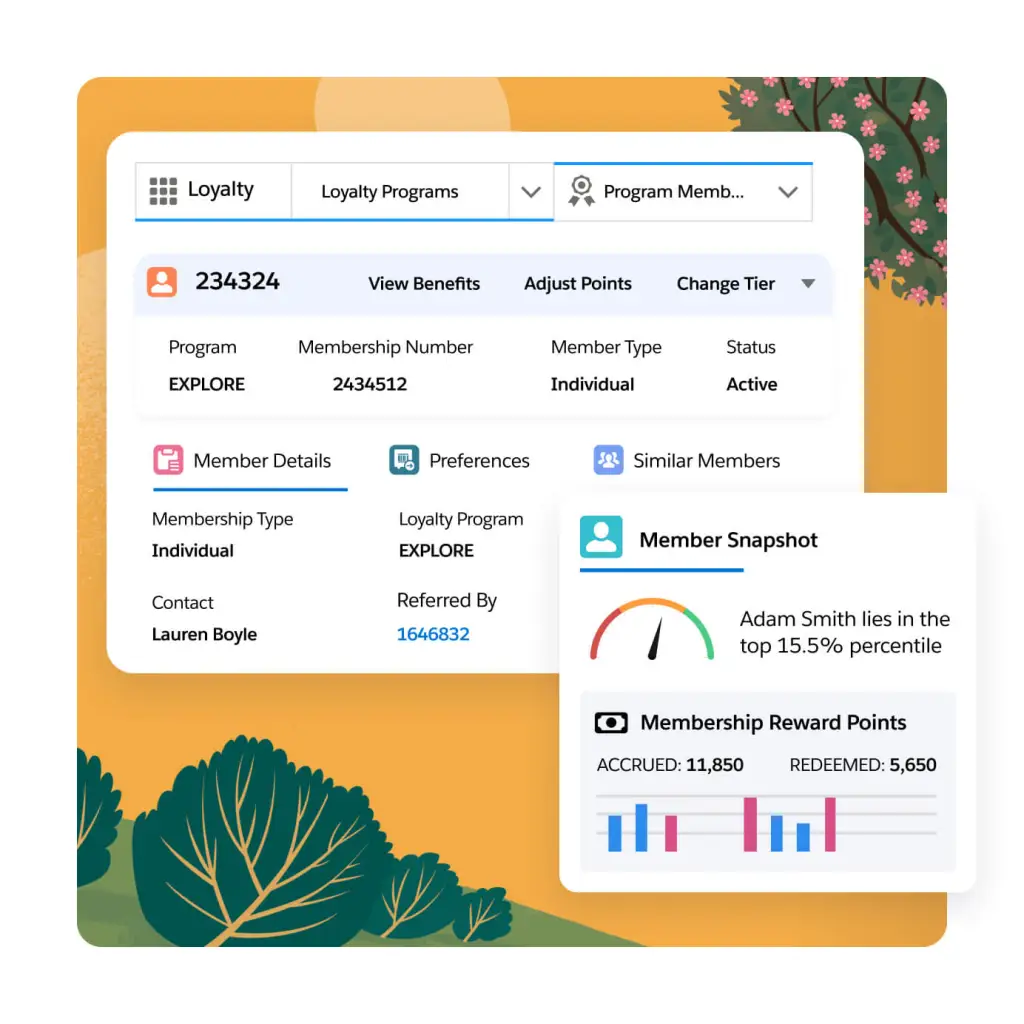This screenshot has width=1024, height=1024.
Task: Click the pink Member Details card icon
Action: pyautogui.click(x=168, y=460)
